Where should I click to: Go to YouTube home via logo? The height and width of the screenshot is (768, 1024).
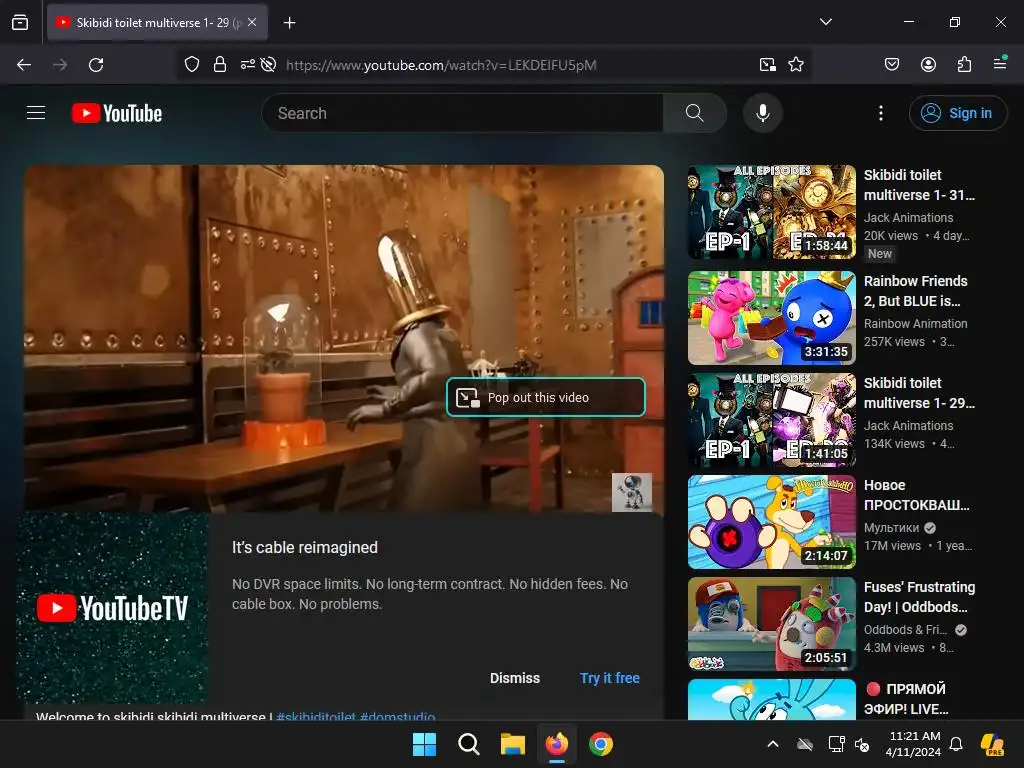117,114
